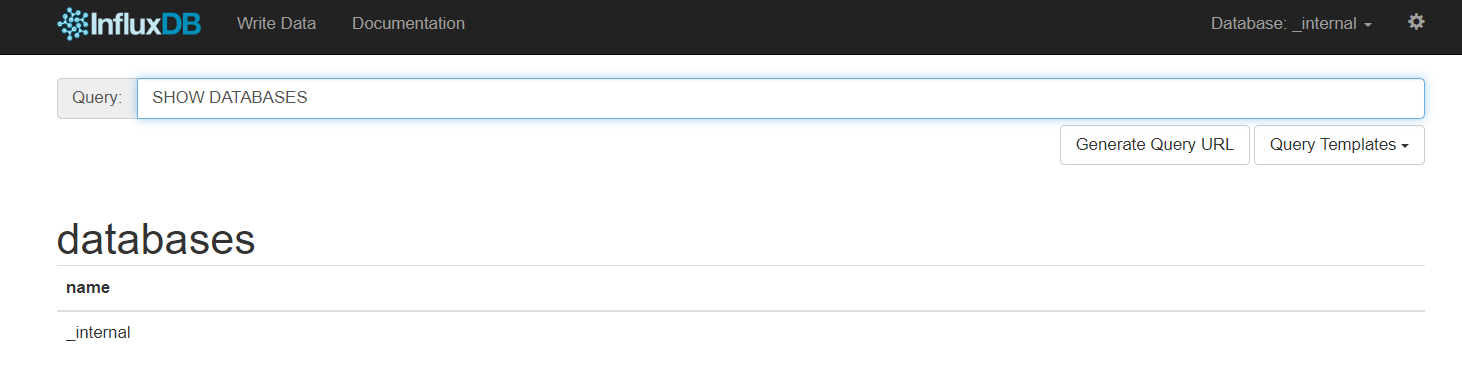Go to the Documentation page
Screen dimensions: 1462x376
(x=408, y=23)
